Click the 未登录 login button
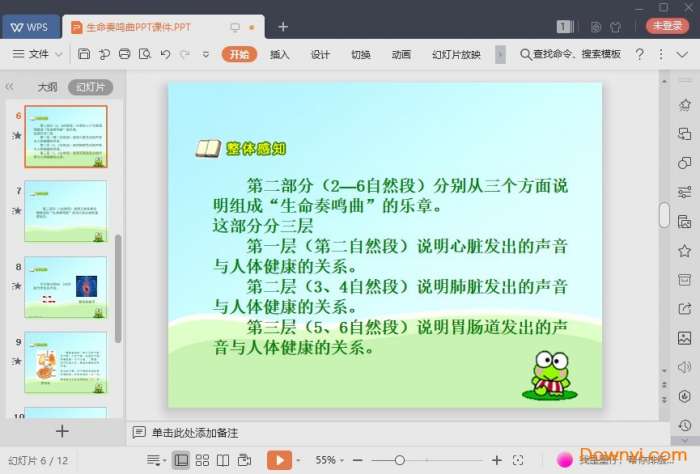 pyautogui.click(x=667, y=26)
